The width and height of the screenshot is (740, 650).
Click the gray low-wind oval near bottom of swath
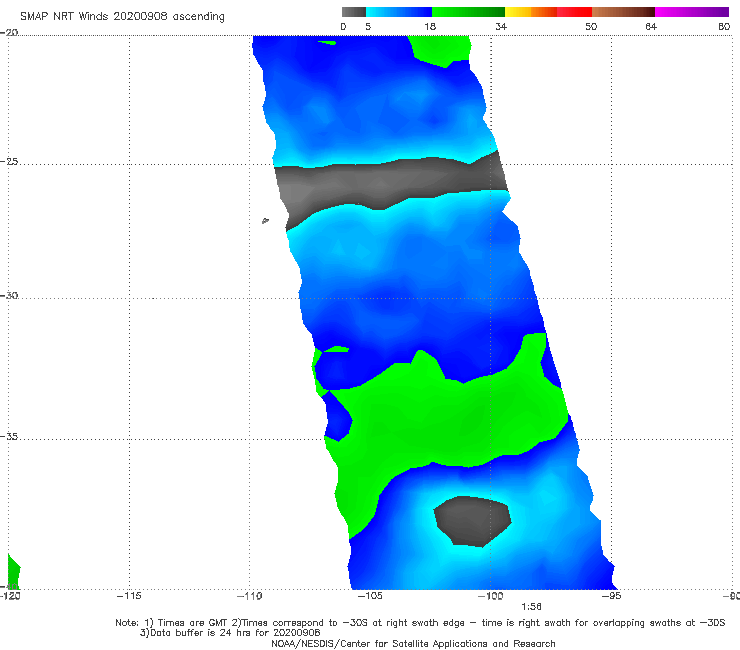472,521
